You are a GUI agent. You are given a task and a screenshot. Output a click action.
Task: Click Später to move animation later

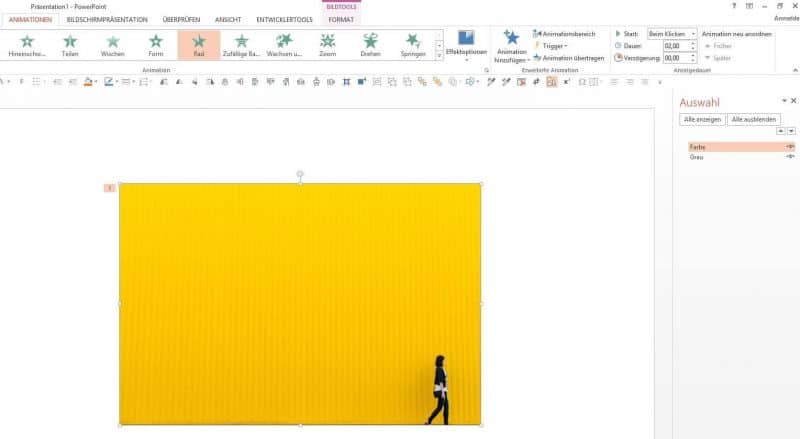(717, 58)
